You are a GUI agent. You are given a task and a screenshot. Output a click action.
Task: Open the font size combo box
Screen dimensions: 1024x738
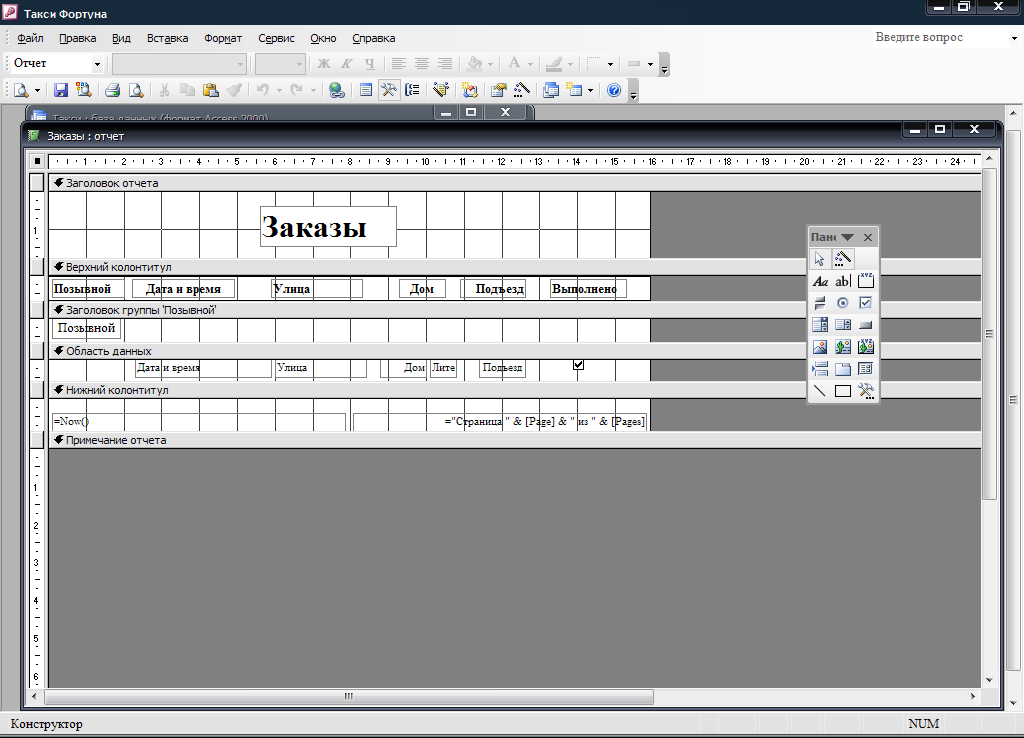pyautogui.click(x=280, y=63)
